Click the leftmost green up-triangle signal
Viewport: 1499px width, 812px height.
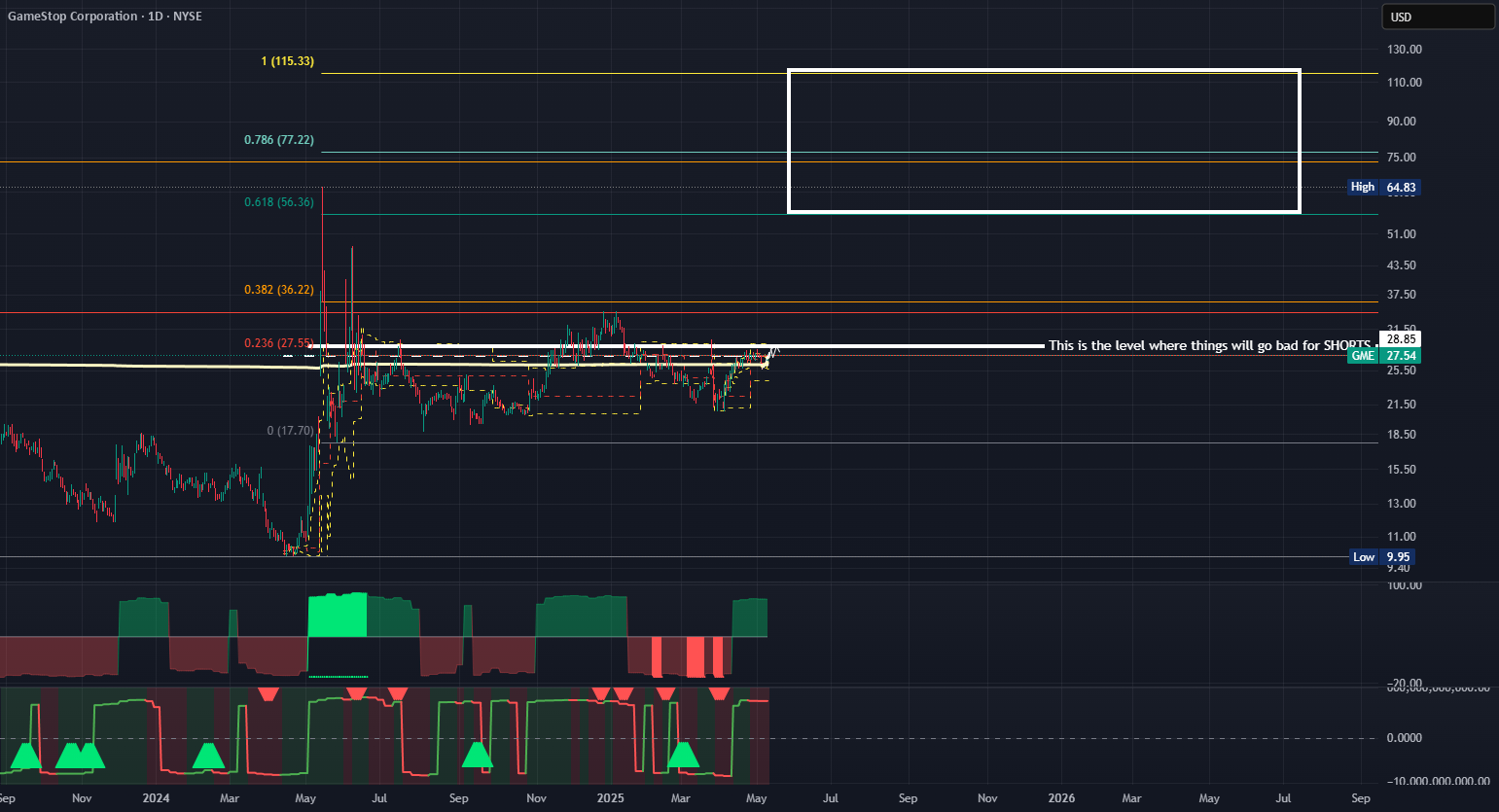25,755
